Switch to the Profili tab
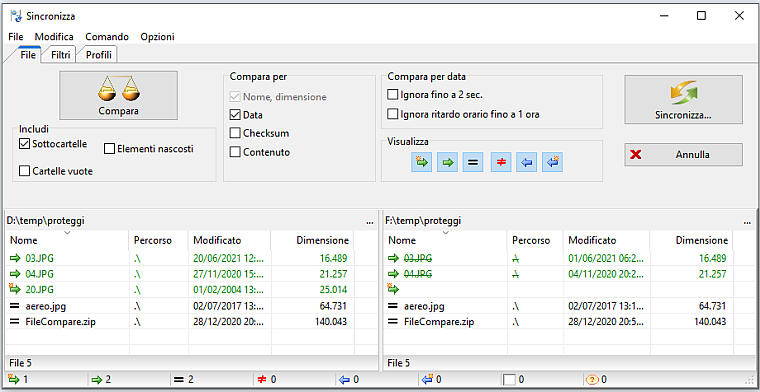This screenshot has width=760, height=392. [99, 55]
